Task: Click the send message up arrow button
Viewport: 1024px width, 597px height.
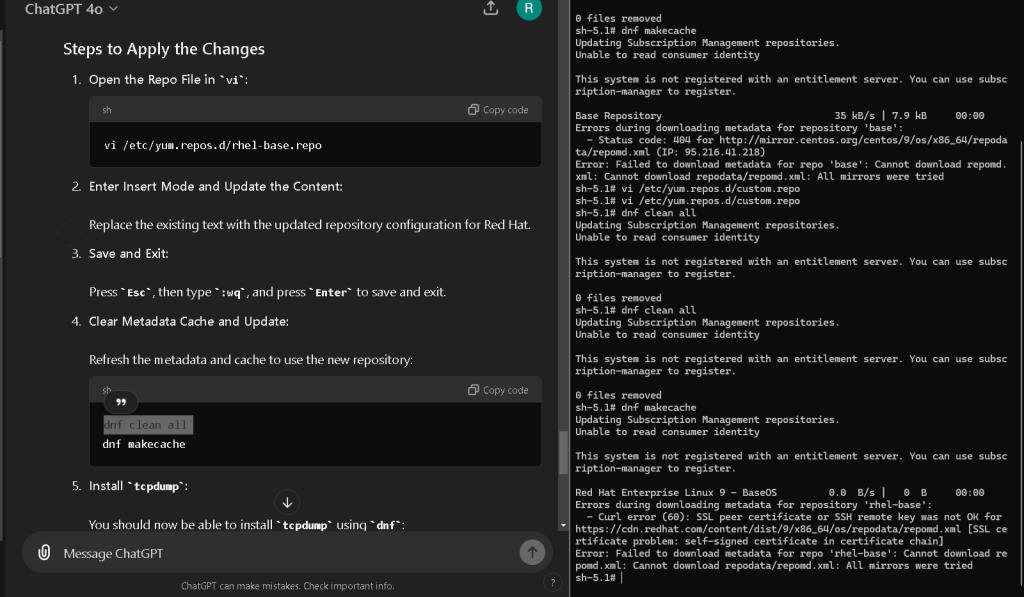Action: (x=532, y=553)
